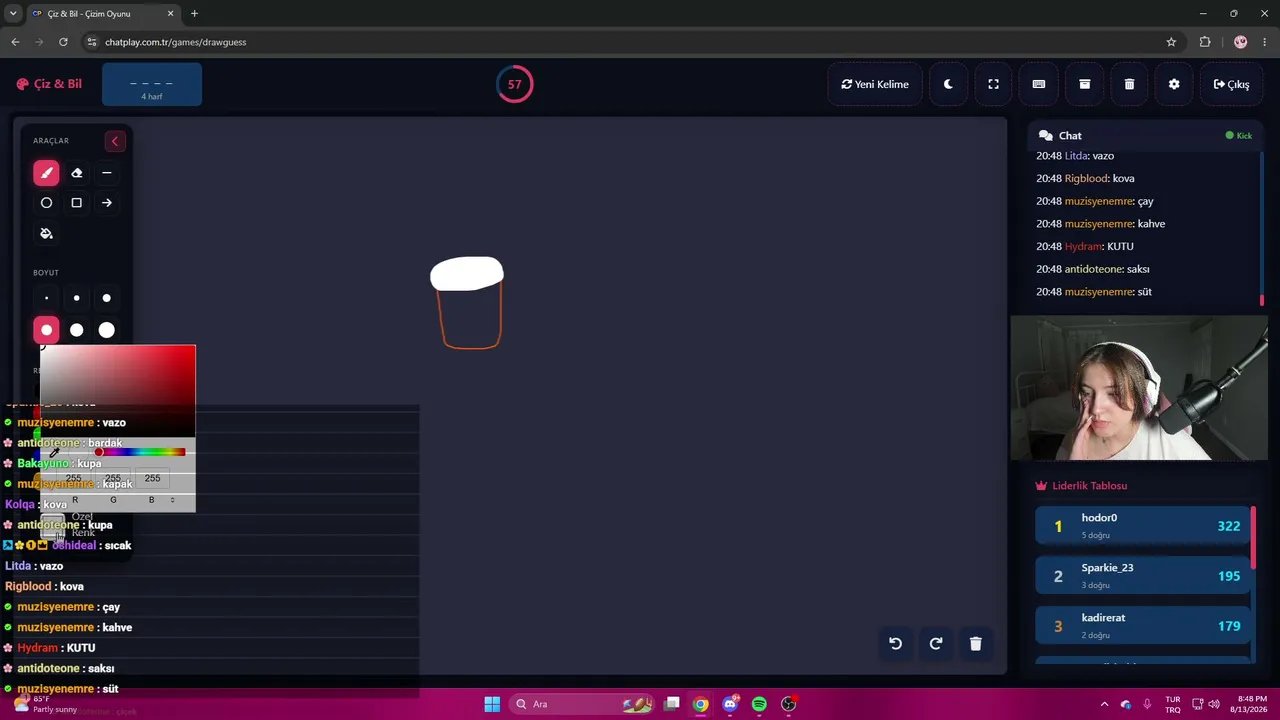Go back in browser history
Viewport: 1280px width, 720px height.
click(x=15, y=42)
